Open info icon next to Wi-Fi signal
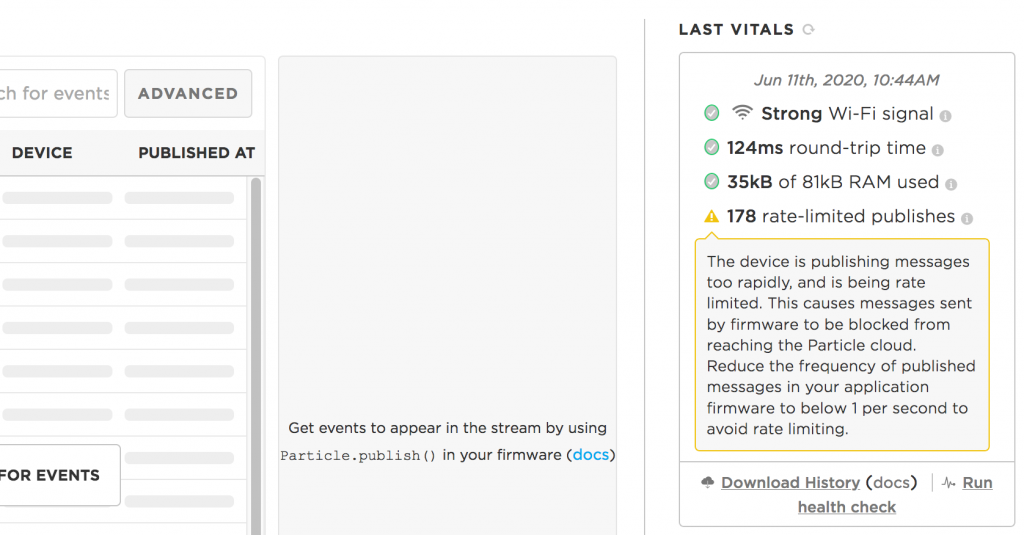 click(945, 116)
